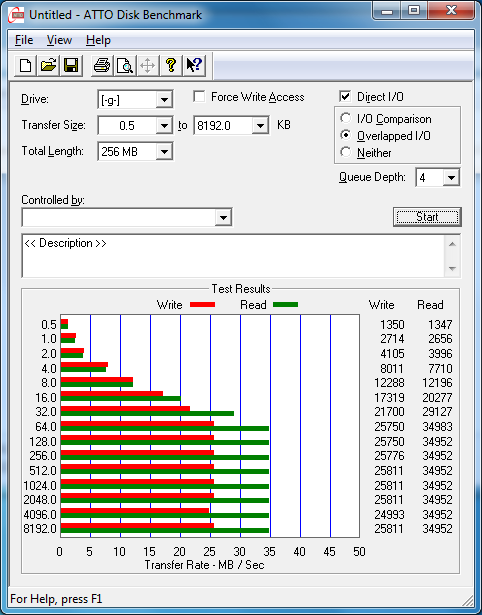Expand the Total Length 256 MB dropdown

164,151
